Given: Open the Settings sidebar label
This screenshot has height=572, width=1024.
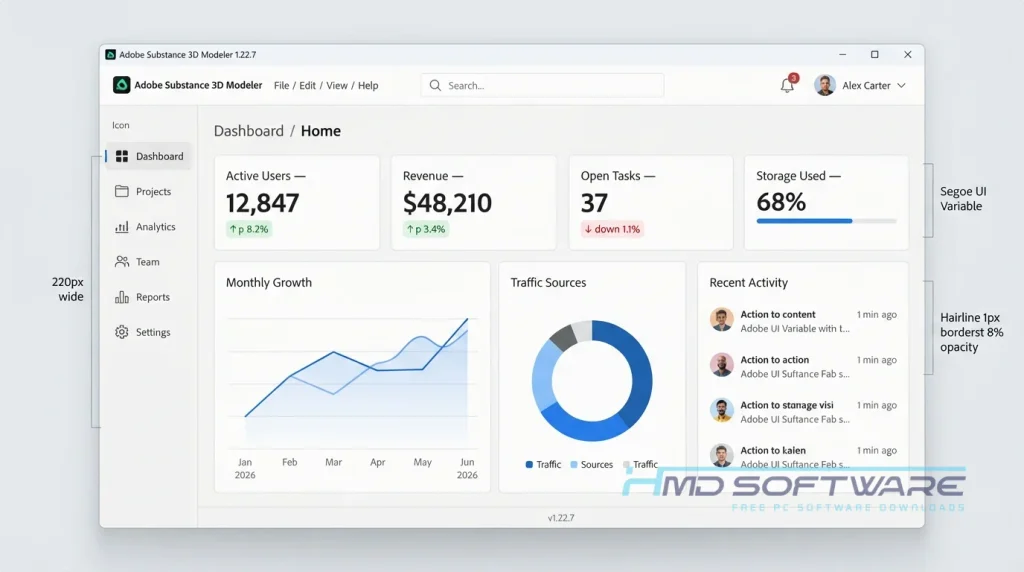Looking at the screenshot, I should [153, 332].
